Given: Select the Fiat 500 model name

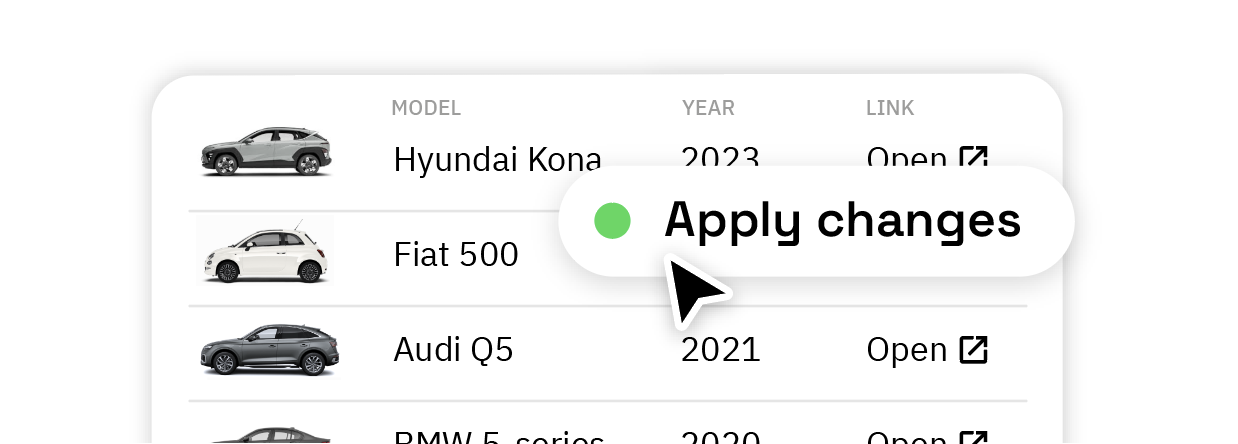Looking at the screenshot, I should pos(456,254).
